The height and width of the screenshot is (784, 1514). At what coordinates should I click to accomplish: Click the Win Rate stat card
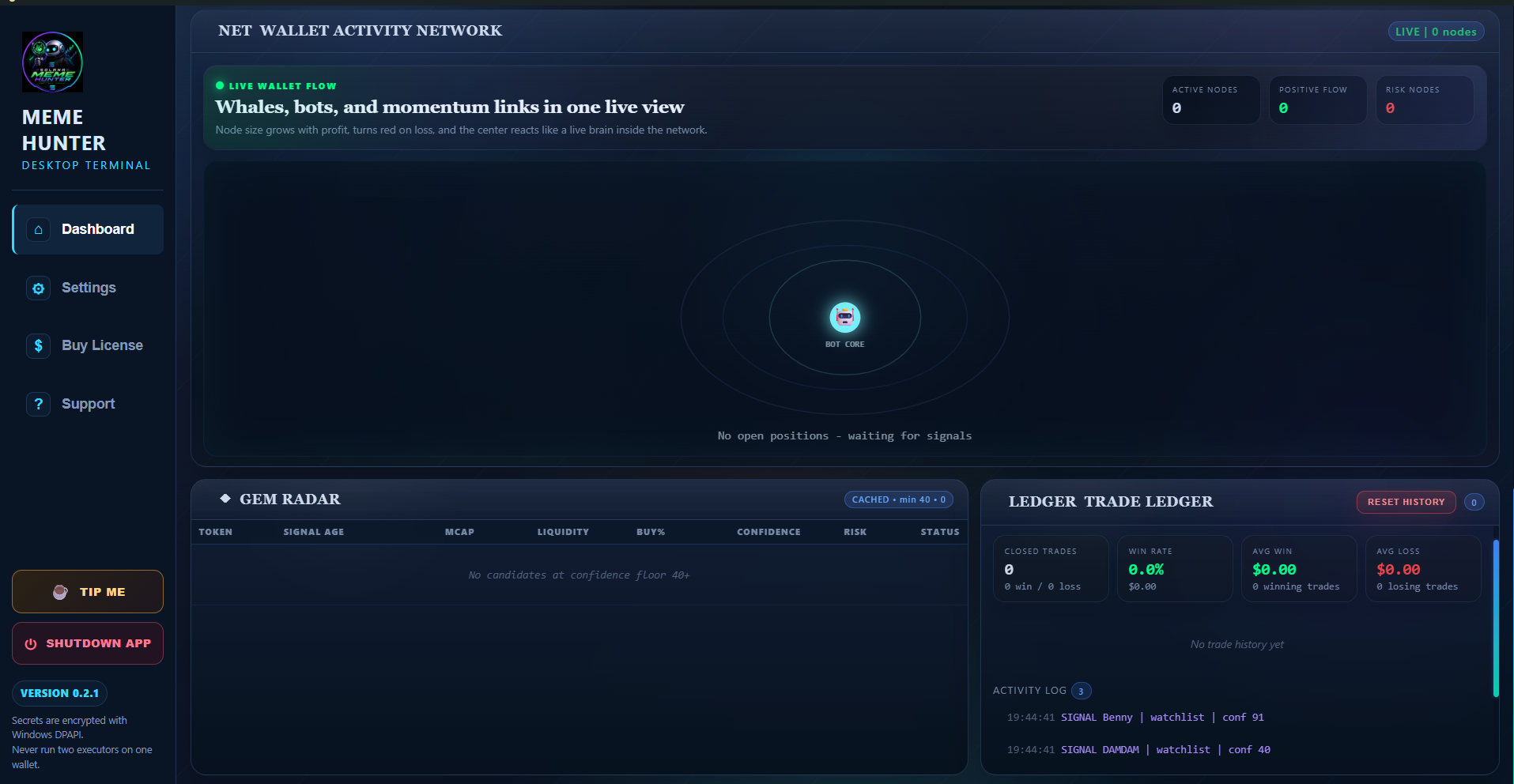(x=1175, y=568)
